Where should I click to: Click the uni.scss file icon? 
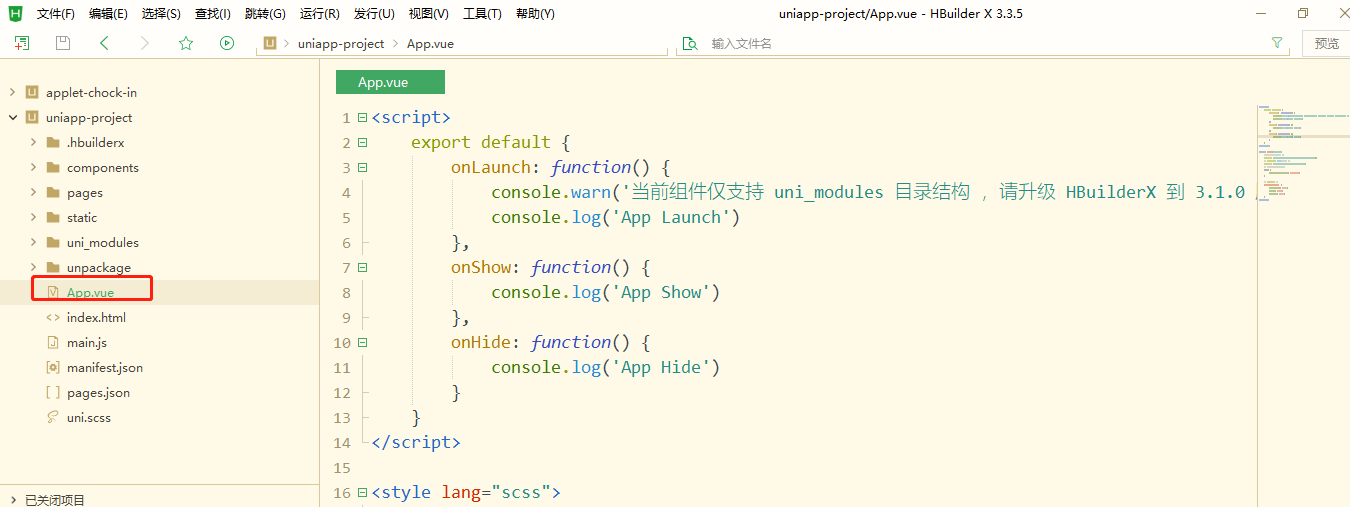coord(53,418)
